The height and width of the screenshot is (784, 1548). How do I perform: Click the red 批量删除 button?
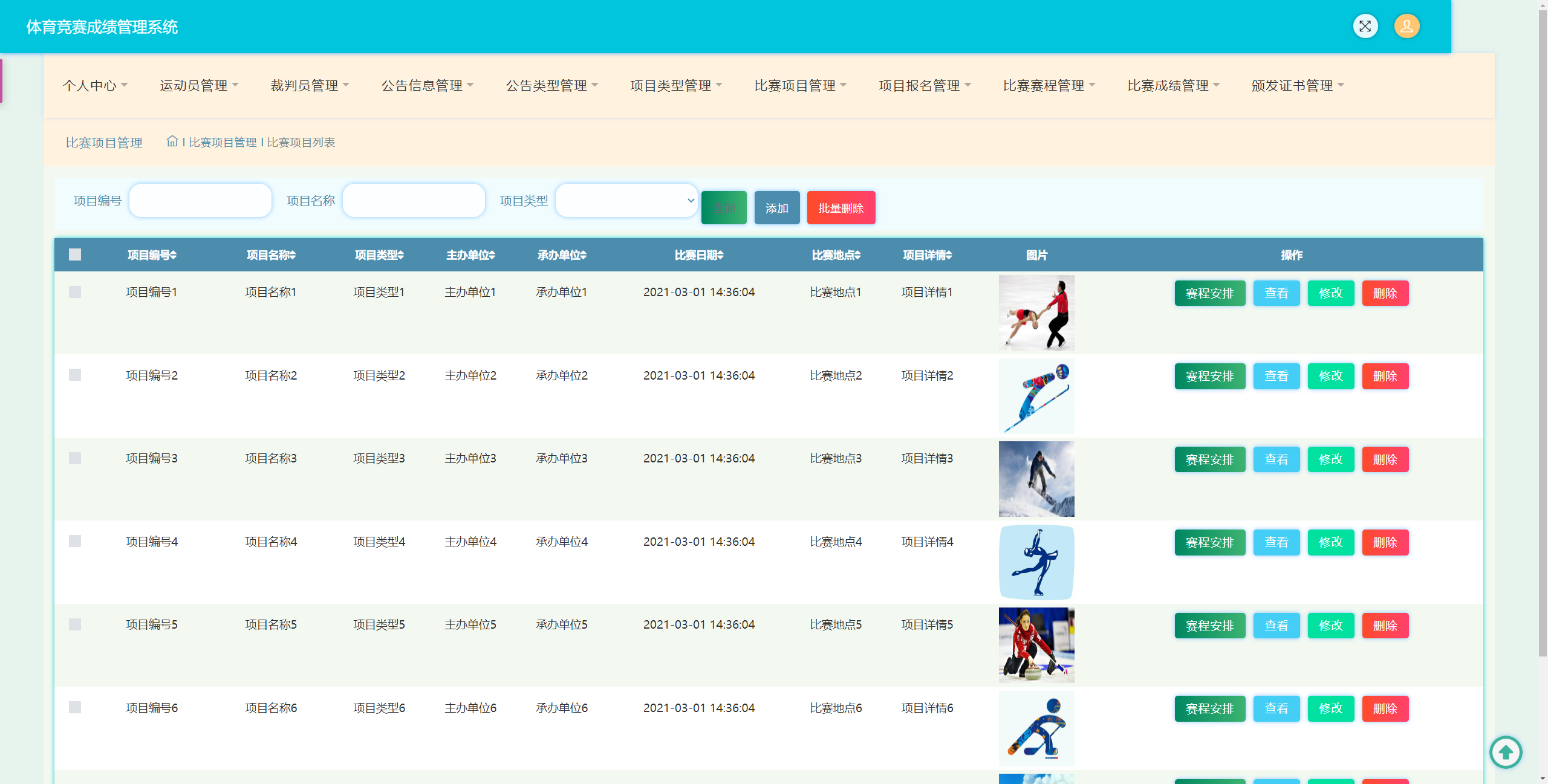pos(841,208)
